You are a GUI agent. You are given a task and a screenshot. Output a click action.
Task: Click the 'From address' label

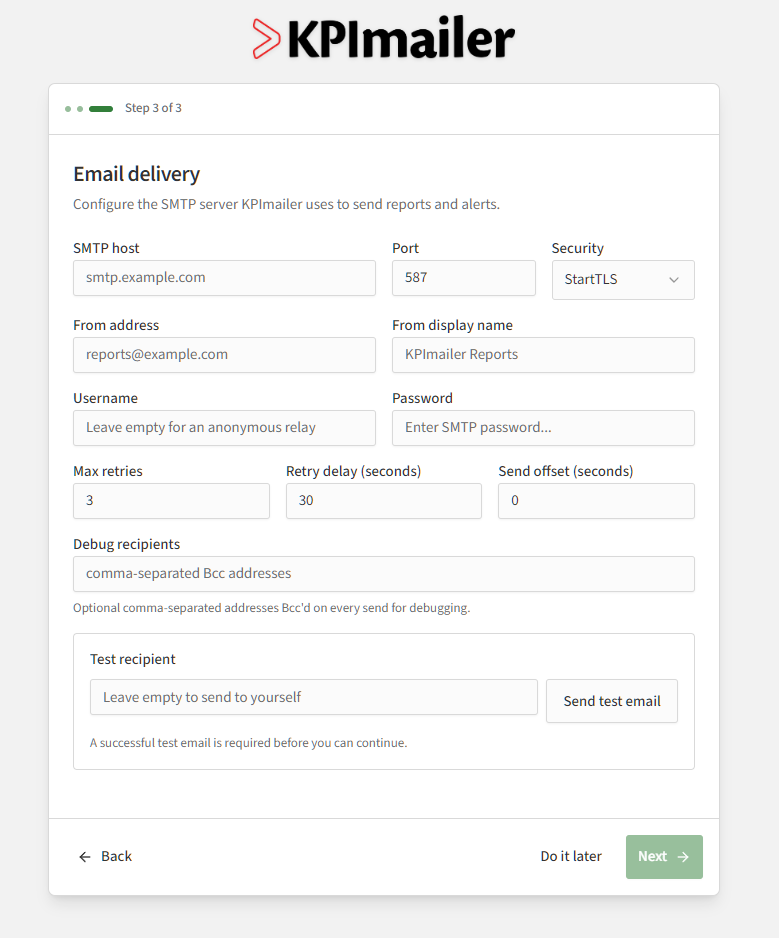[116, 325]
